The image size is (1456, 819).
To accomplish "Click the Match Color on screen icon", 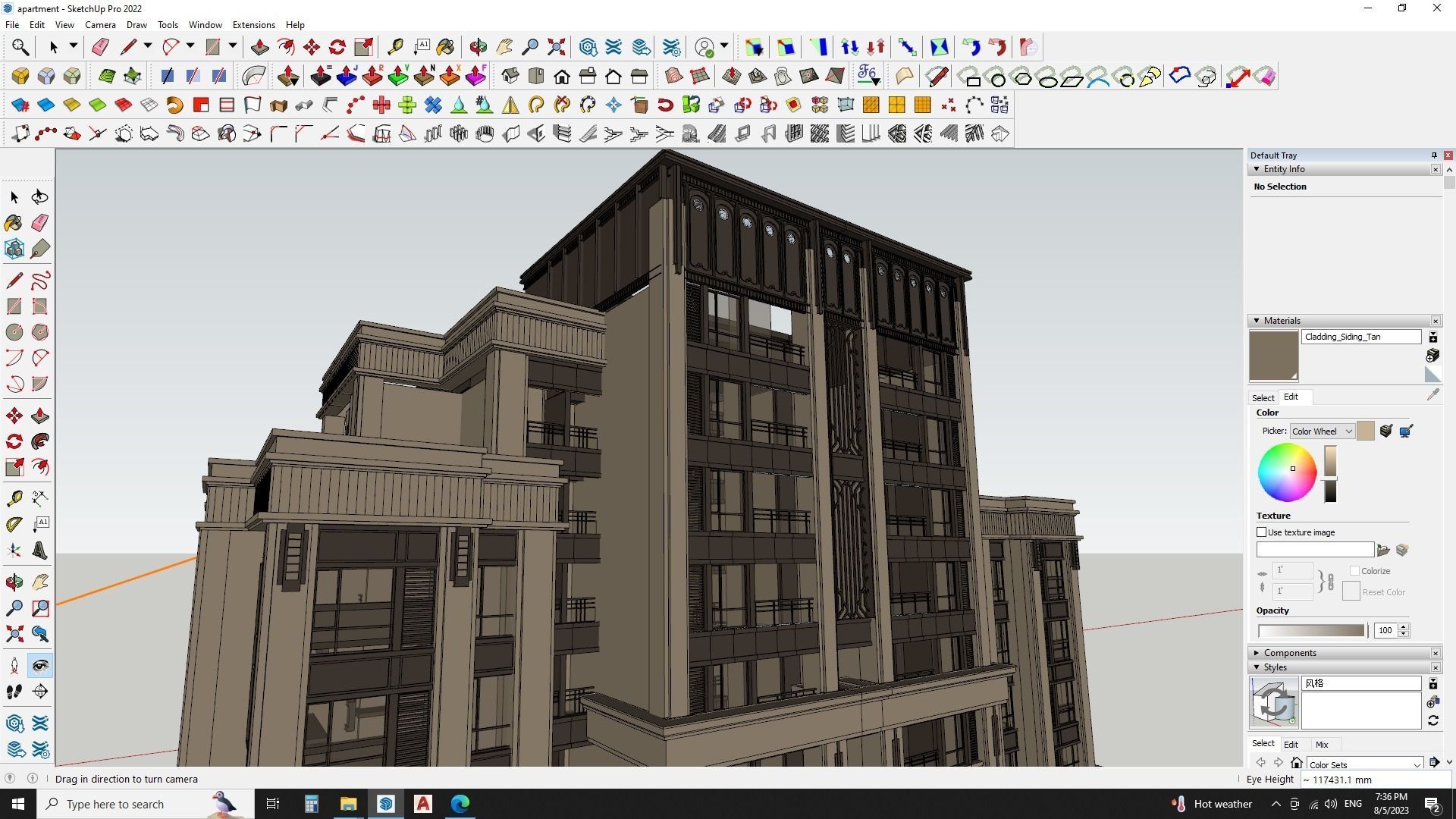I will 1406,431.
